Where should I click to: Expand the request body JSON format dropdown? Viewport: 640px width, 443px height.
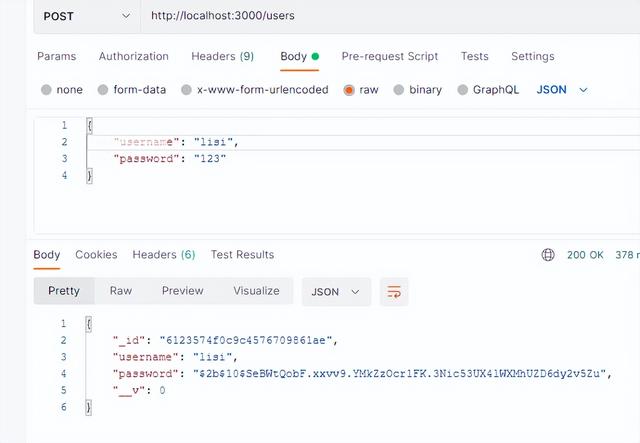tap(562, 90)
